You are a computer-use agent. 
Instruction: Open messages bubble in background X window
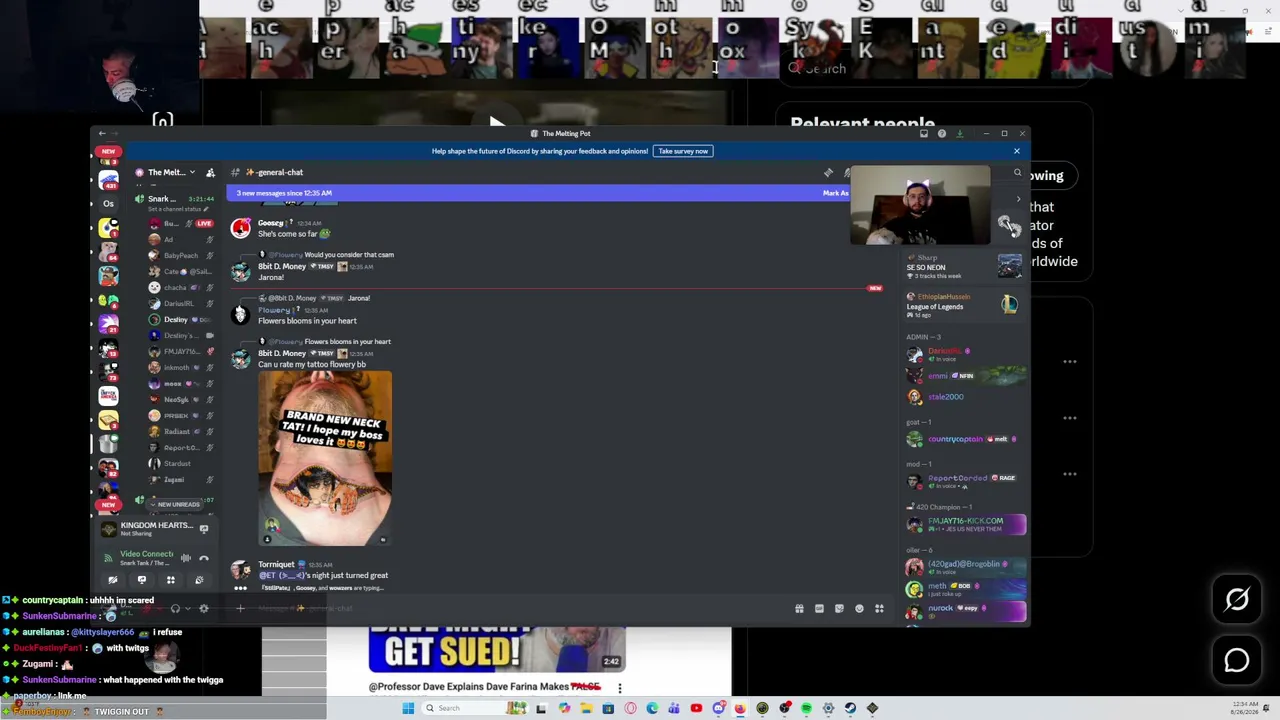(x=1237, y=660)
